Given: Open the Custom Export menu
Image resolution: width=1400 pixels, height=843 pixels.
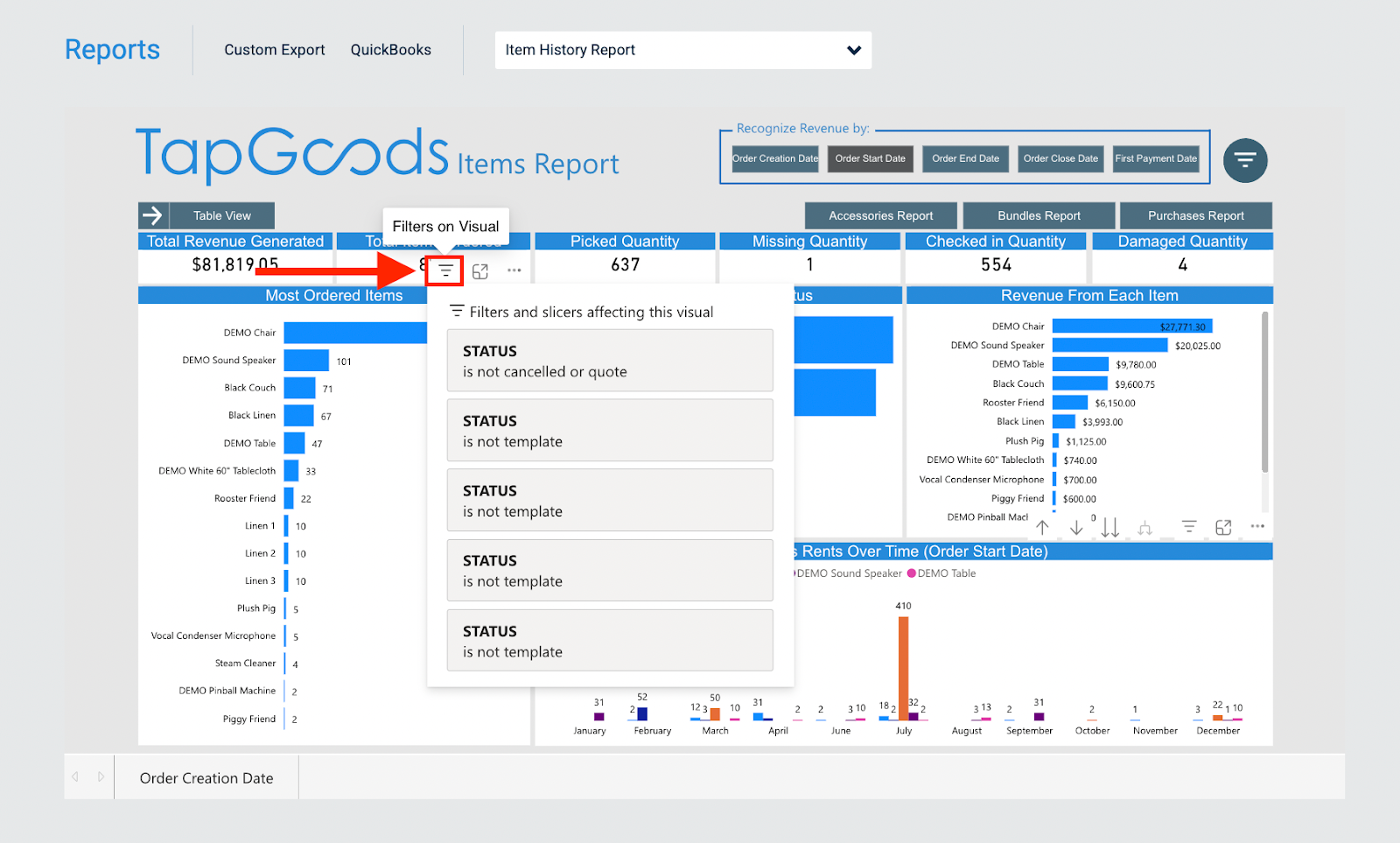Looking at the screenshot, I should tap(274, 50).
